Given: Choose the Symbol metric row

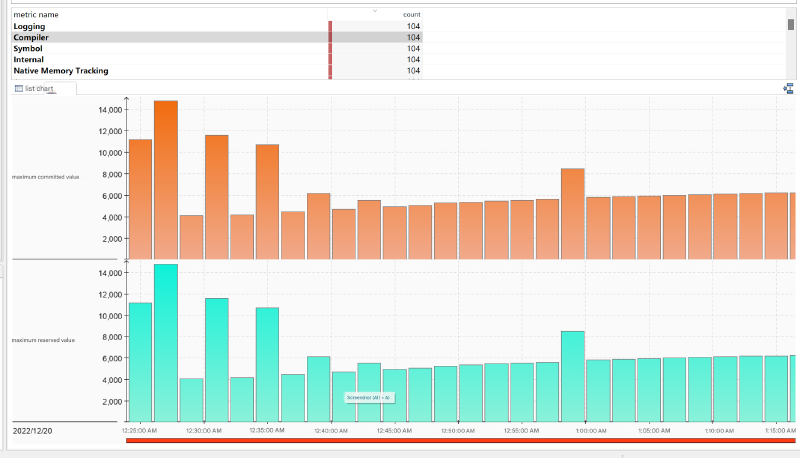Looking at the screenshot, I should 28,48.
